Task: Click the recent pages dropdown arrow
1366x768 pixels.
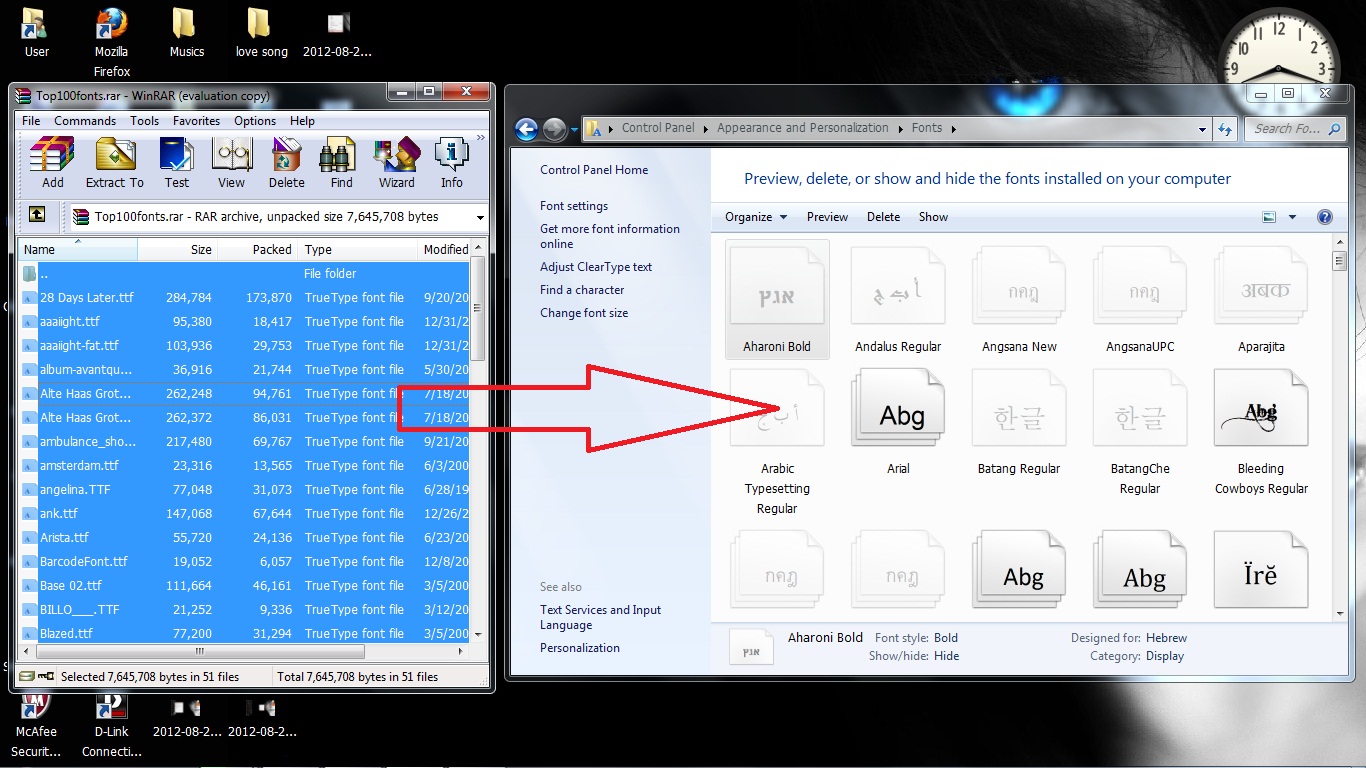Action: (x=574, y=130)
